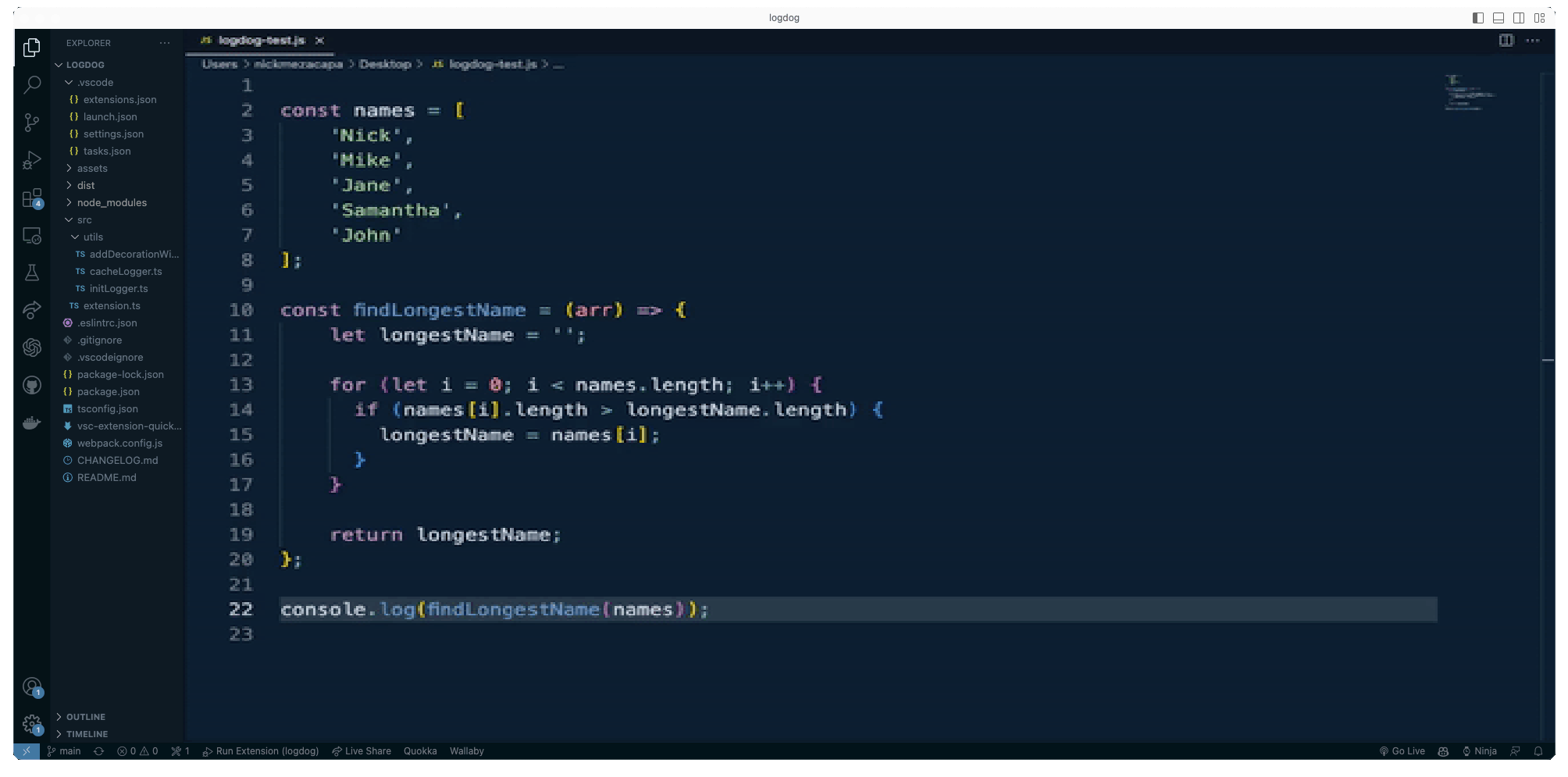
Task: Open the Remote Explorer view
Action: tap(32, 236)
